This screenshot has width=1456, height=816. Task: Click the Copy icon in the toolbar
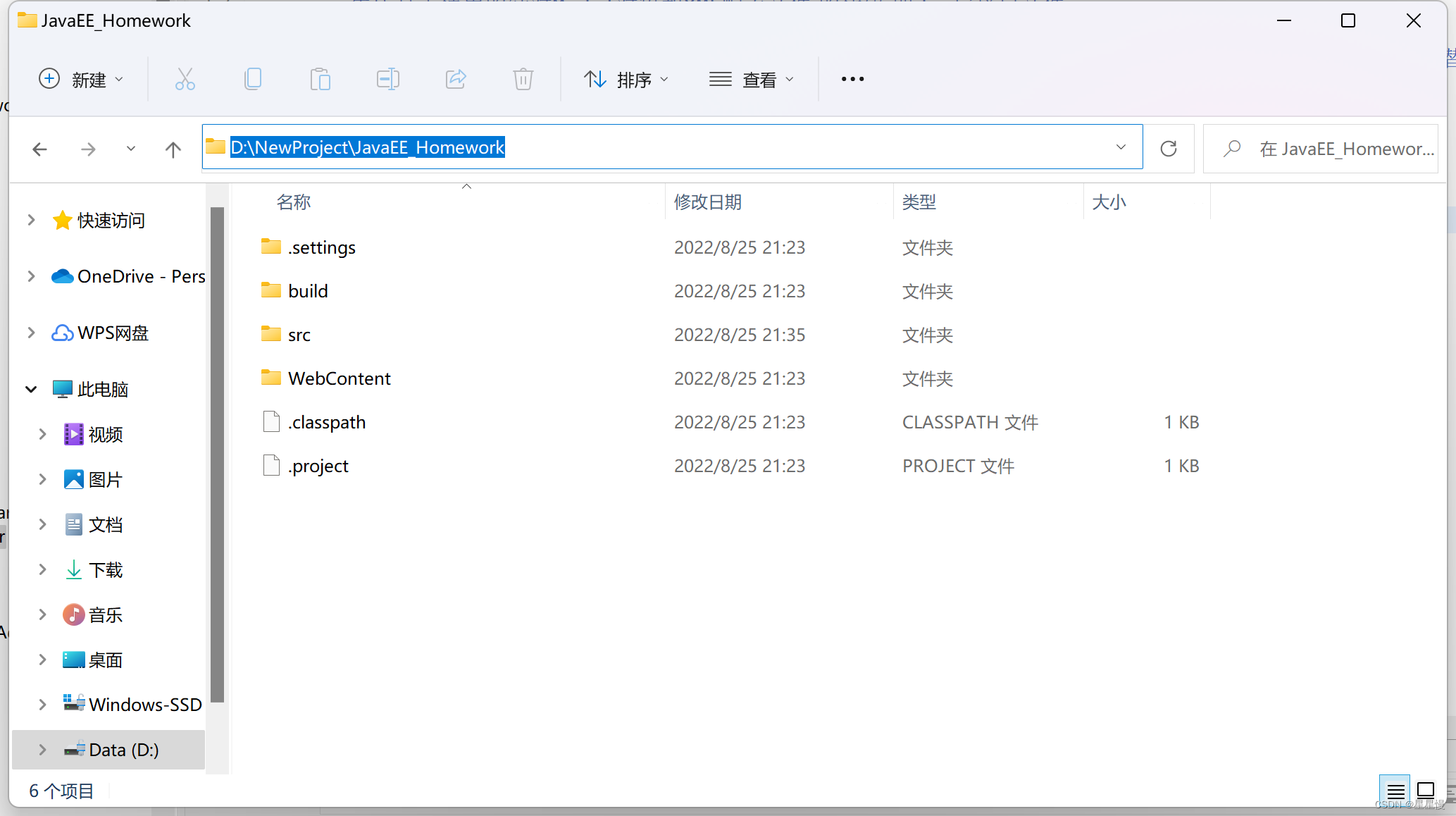pos(253,79)
